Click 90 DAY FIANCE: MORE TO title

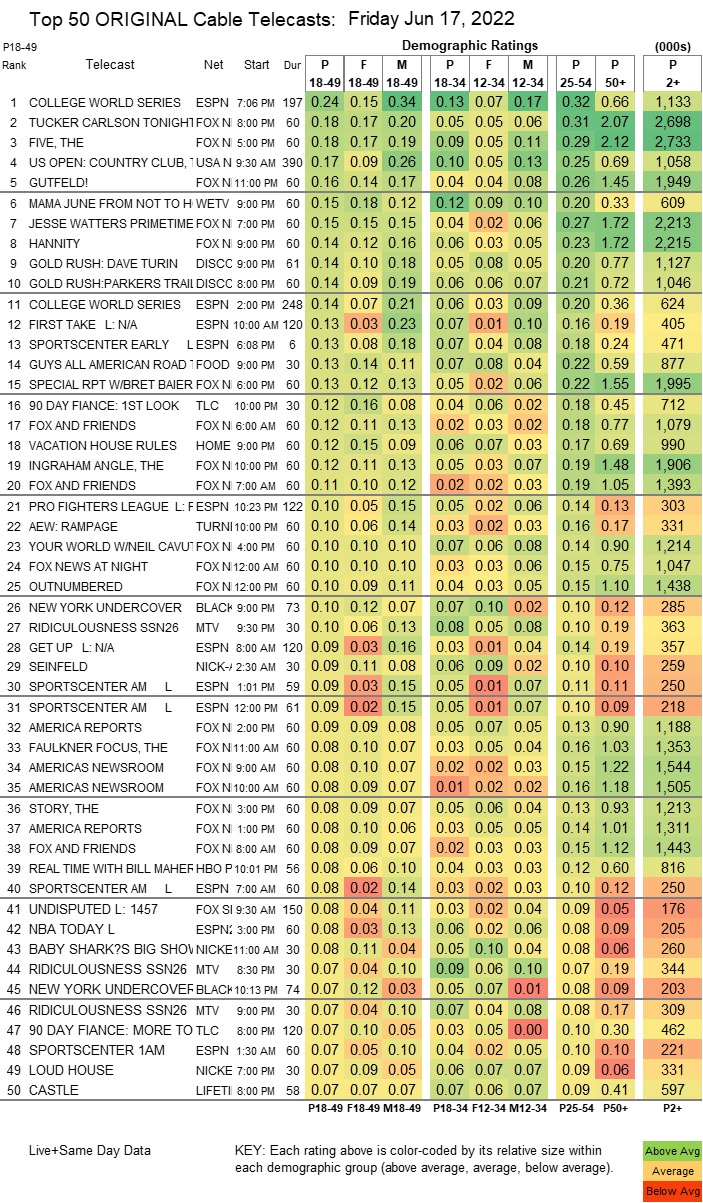pos(110,1032)
